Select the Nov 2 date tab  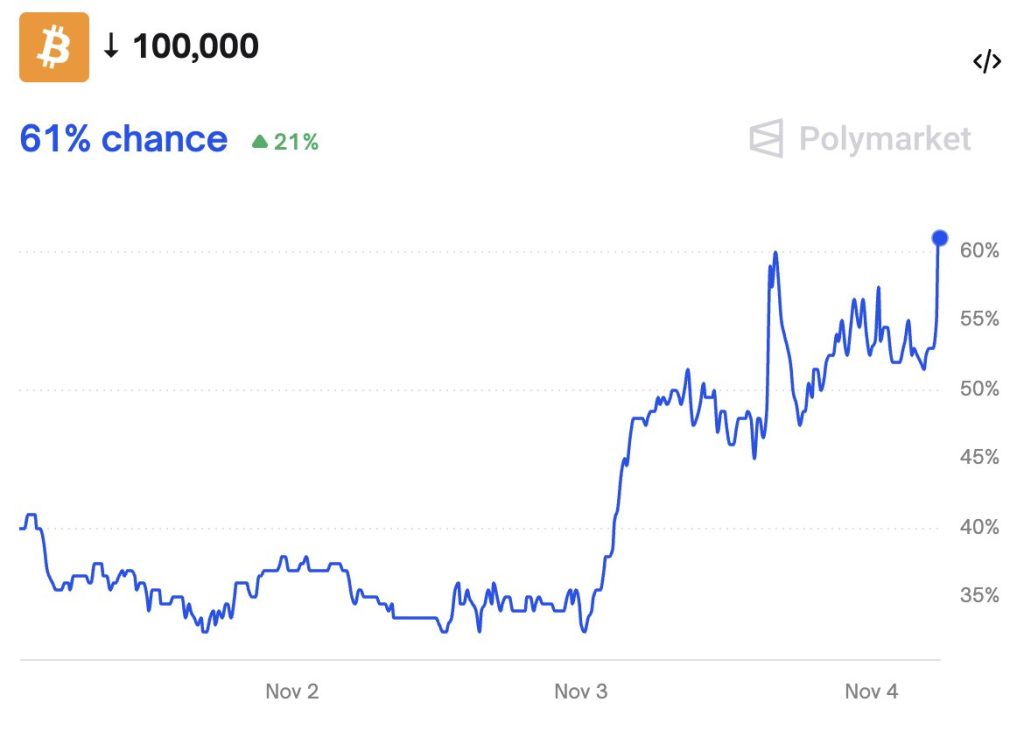(292, 690)
